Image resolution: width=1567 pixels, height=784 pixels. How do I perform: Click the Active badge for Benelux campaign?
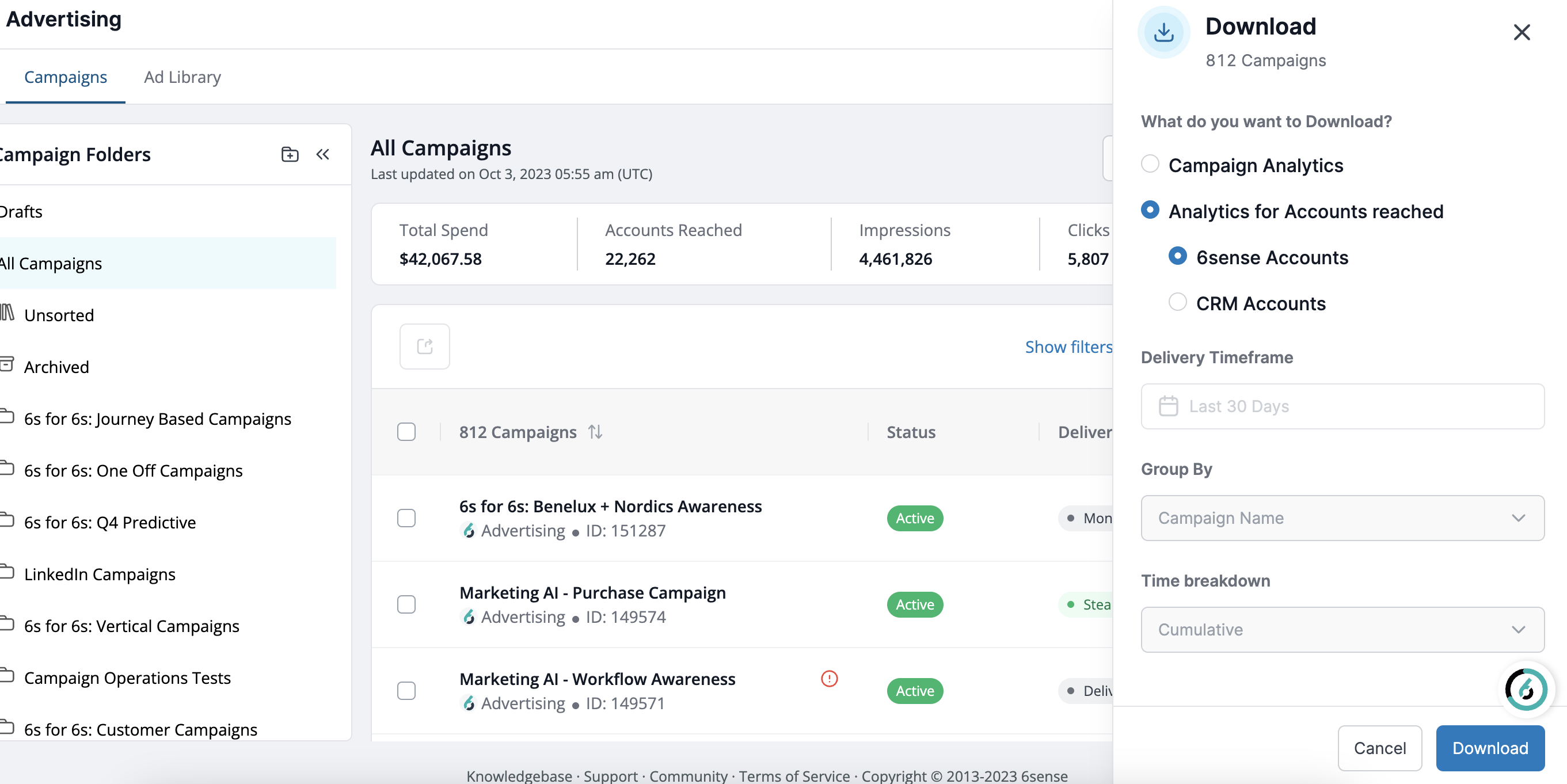tap(915, 518)
